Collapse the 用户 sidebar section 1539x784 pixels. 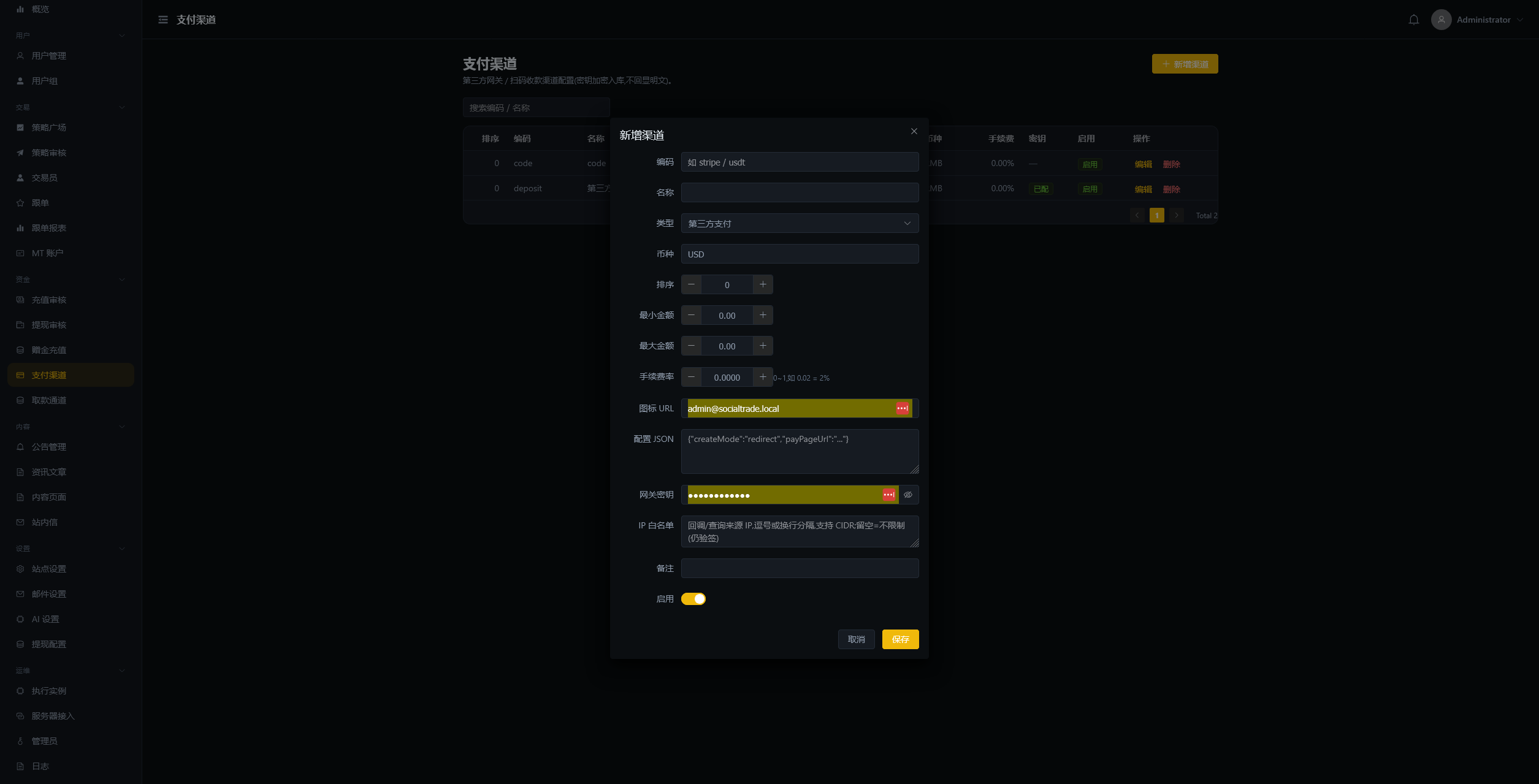(121, 36)
